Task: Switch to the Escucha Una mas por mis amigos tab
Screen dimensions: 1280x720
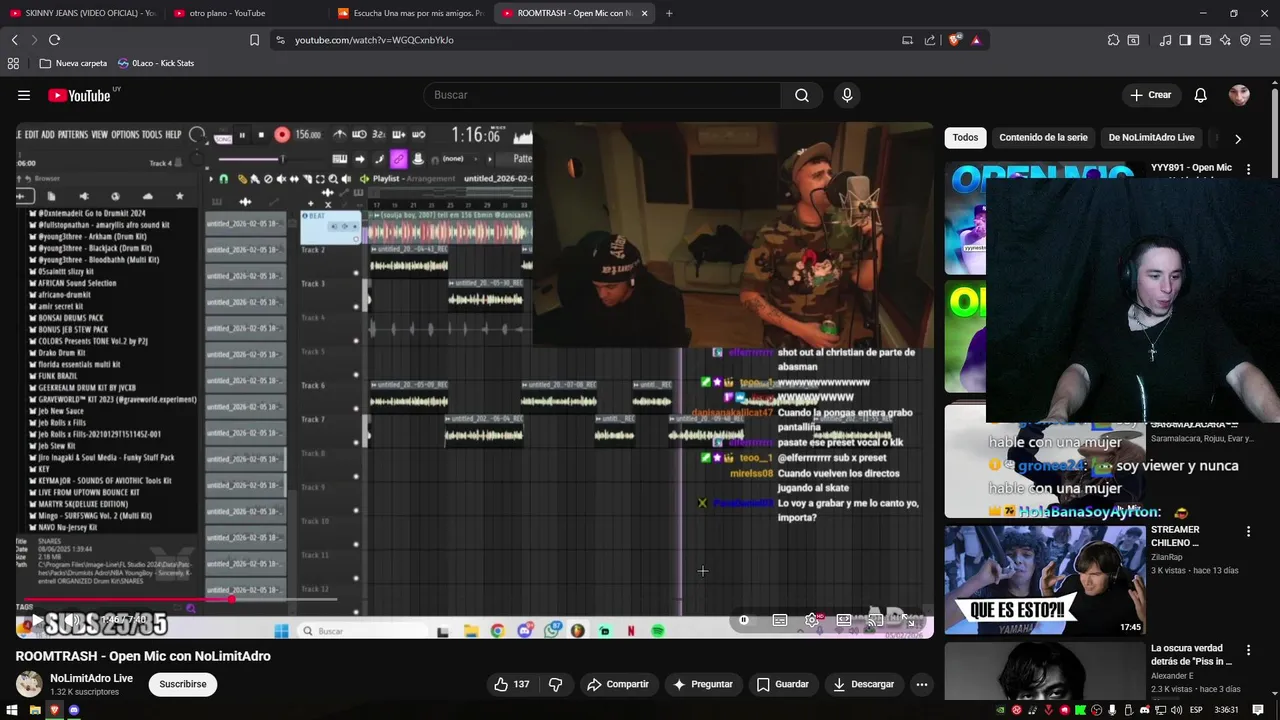Action: point(410,13)
